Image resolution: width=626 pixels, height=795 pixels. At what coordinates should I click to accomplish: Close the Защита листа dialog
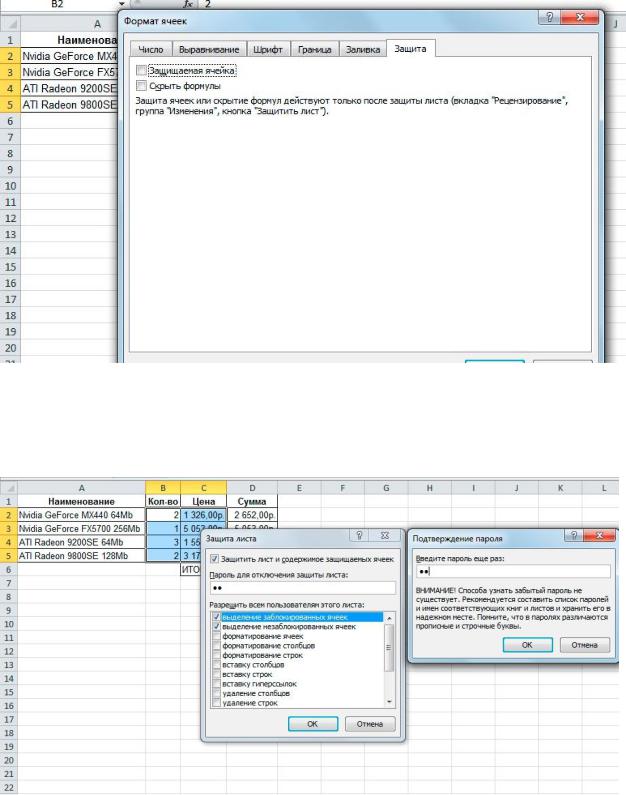385,535
